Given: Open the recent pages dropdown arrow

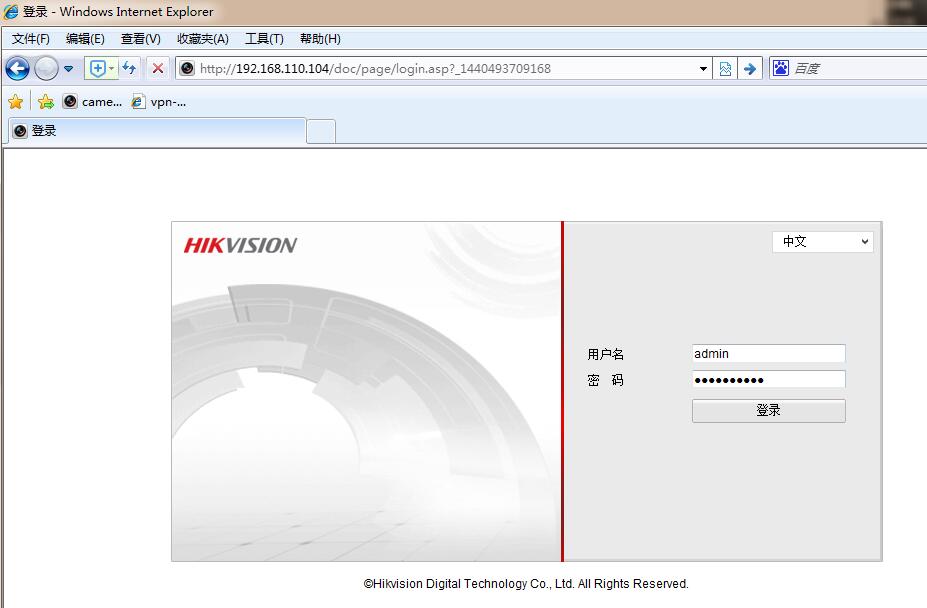Looking at the screenshot, I should 69,69.
